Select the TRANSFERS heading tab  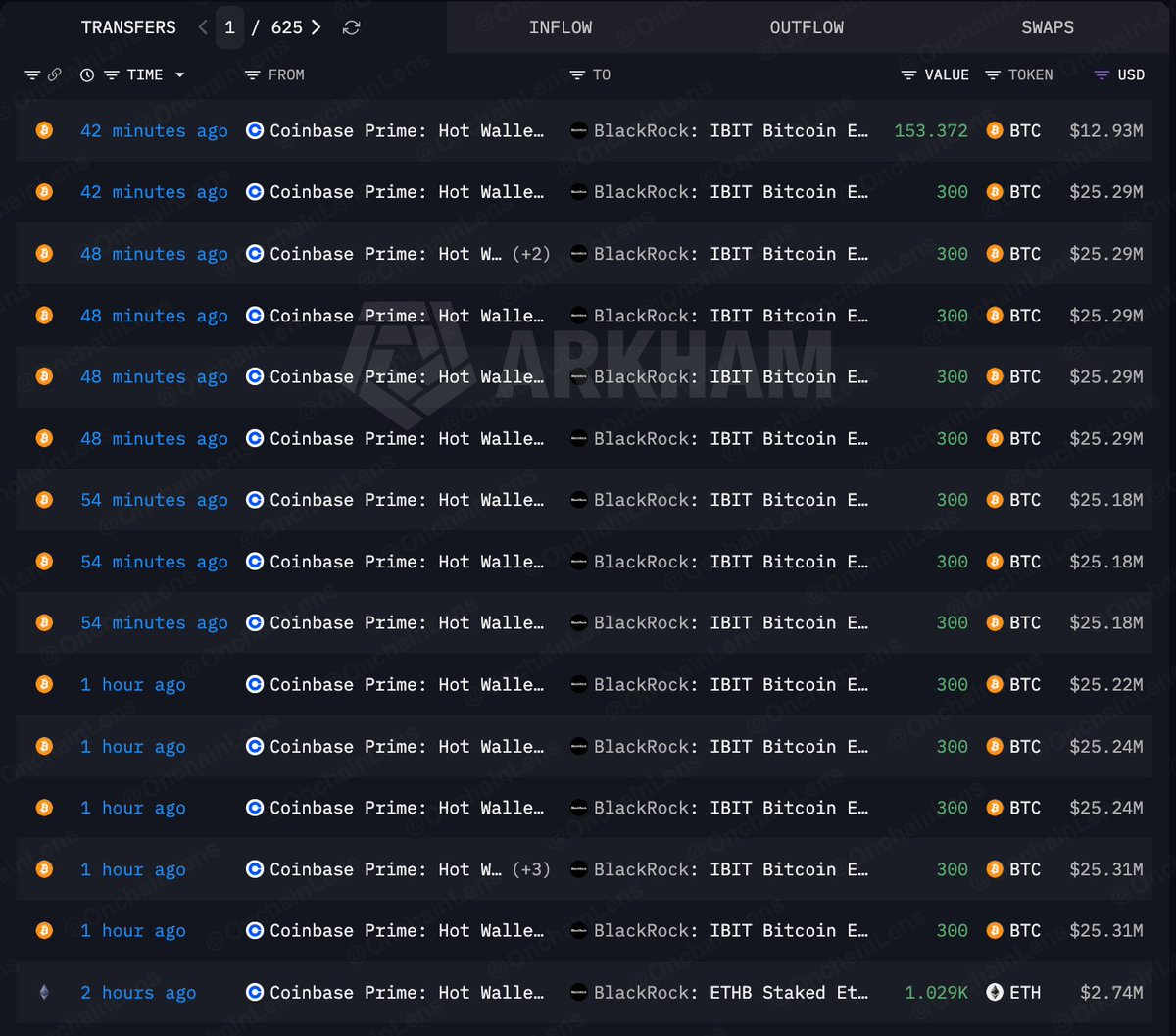[128, 27]
